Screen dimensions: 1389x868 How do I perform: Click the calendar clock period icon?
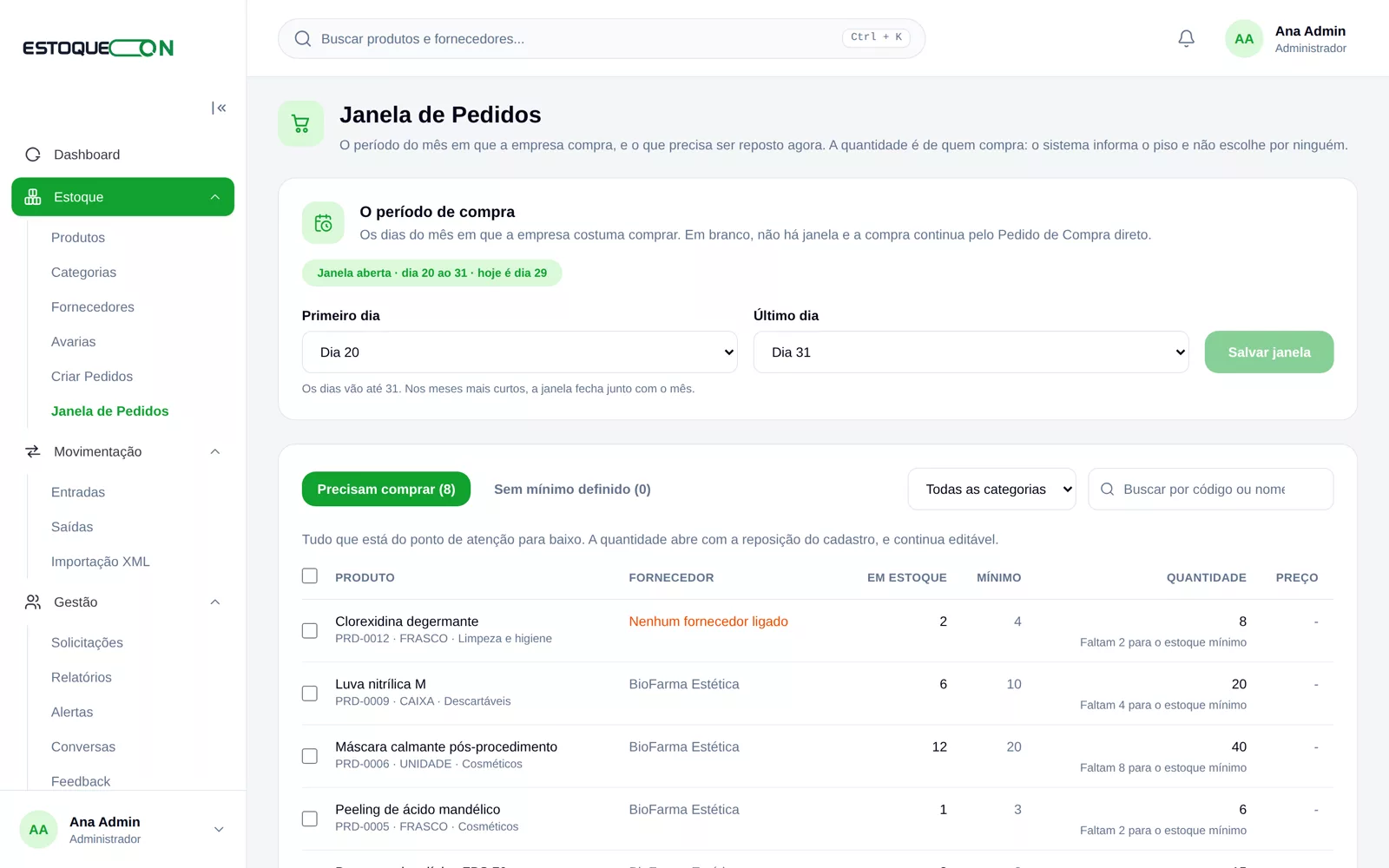point(323,223)
